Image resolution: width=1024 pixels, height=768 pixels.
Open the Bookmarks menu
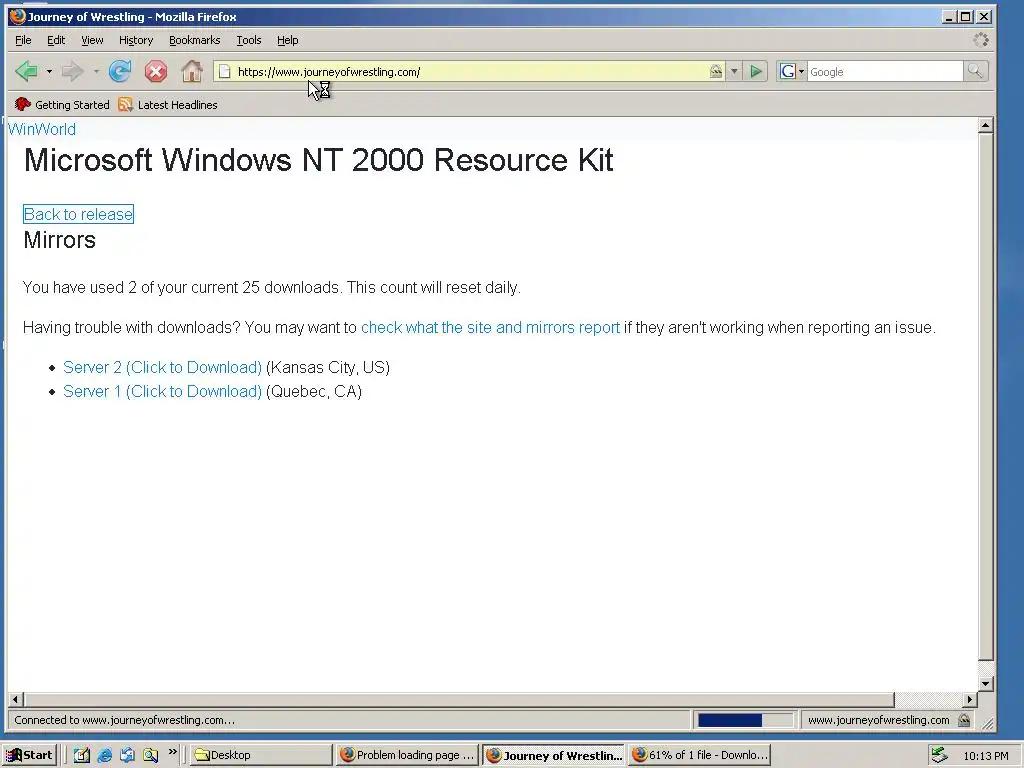point(195,40)
